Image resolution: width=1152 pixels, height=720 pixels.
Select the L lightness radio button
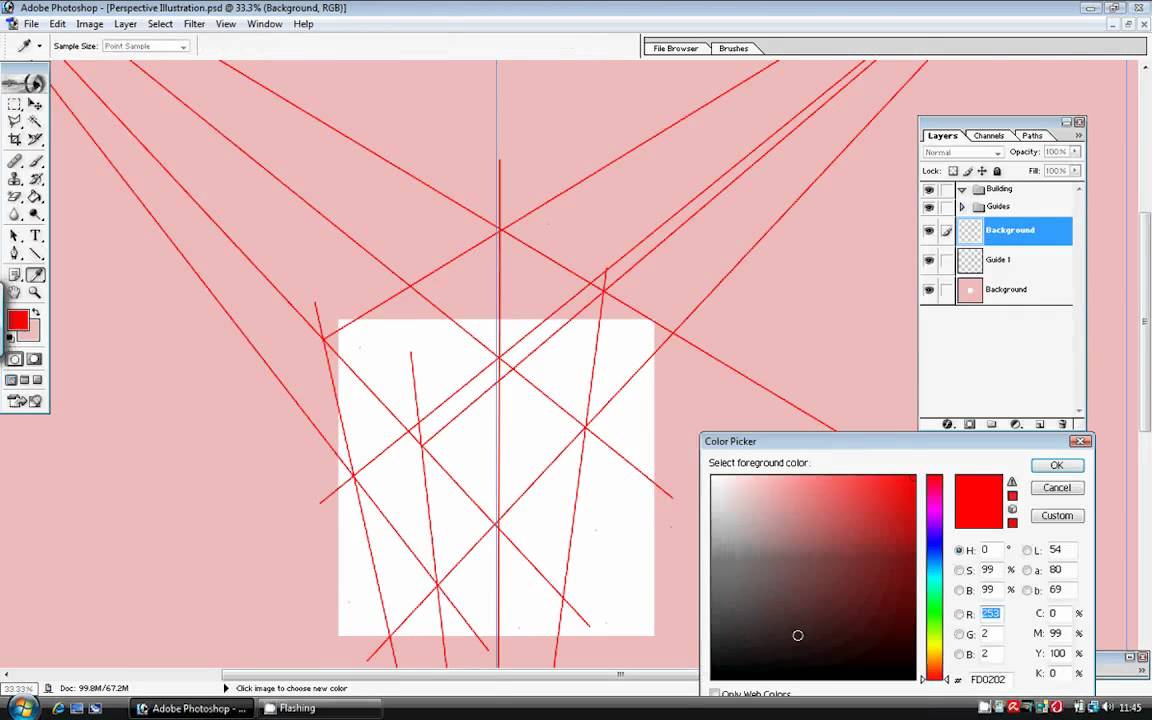pyautogui.click(x=1027, y=550)
